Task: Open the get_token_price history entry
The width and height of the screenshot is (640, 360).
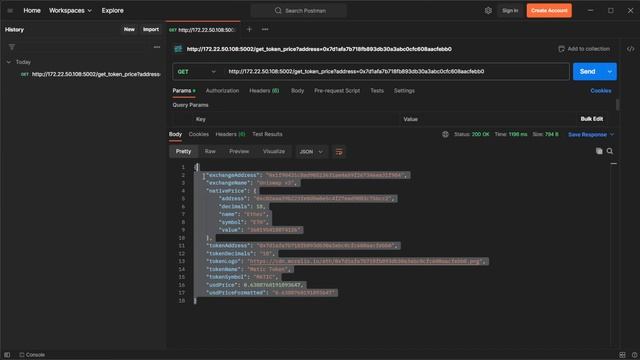Action: click(91, 74)
